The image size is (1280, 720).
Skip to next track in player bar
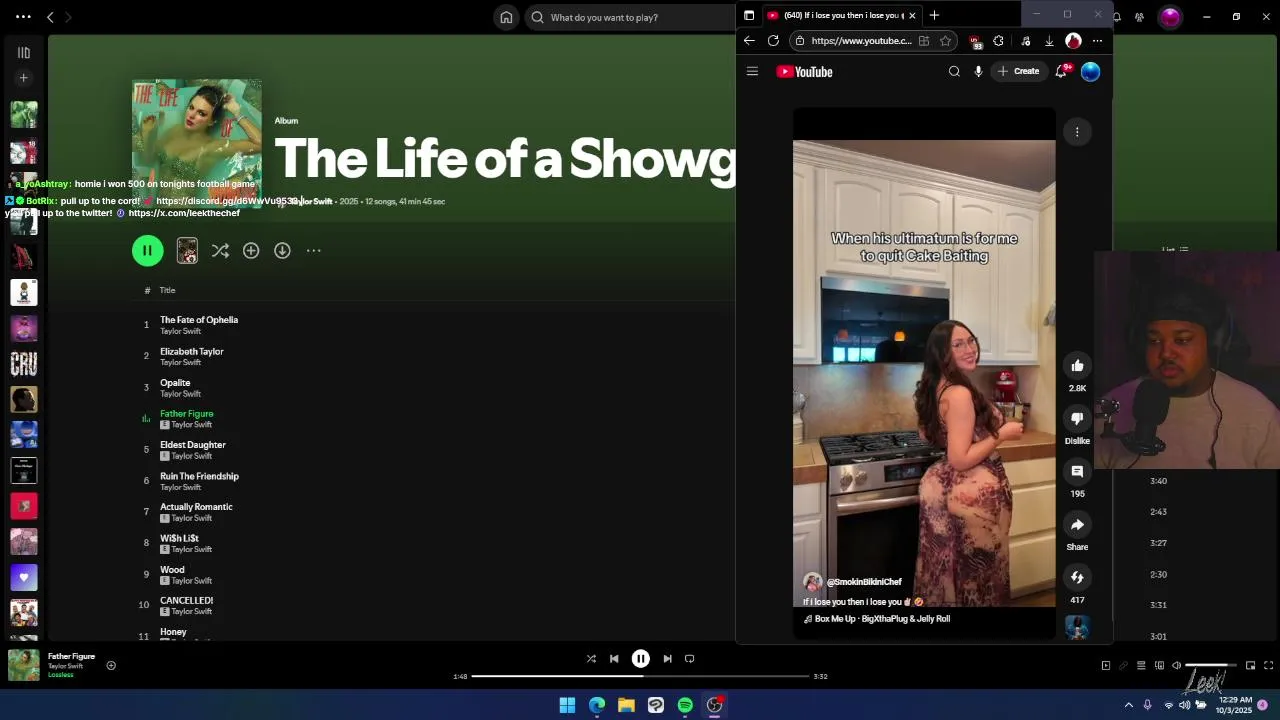pos(667,659)
